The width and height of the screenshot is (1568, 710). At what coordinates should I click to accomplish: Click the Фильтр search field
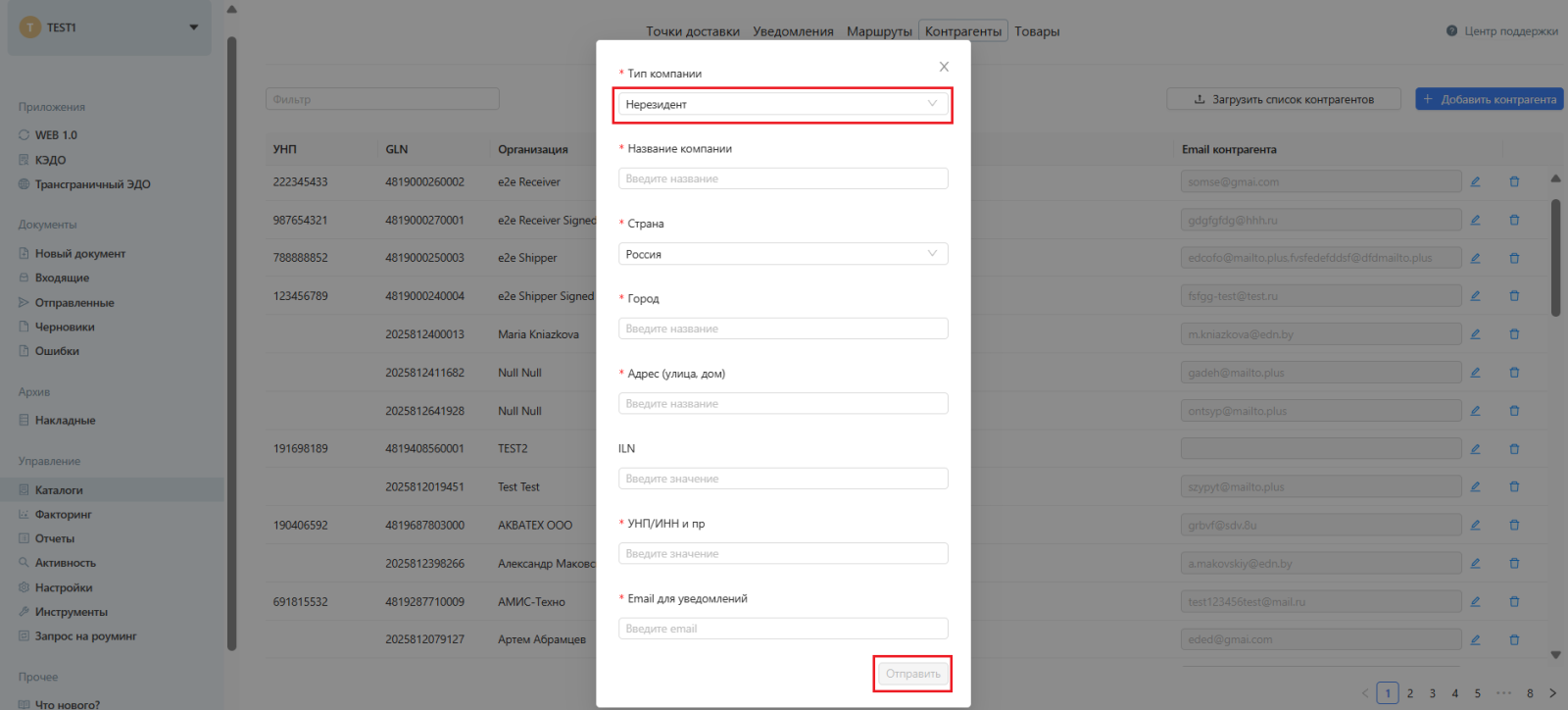(382, 99)
